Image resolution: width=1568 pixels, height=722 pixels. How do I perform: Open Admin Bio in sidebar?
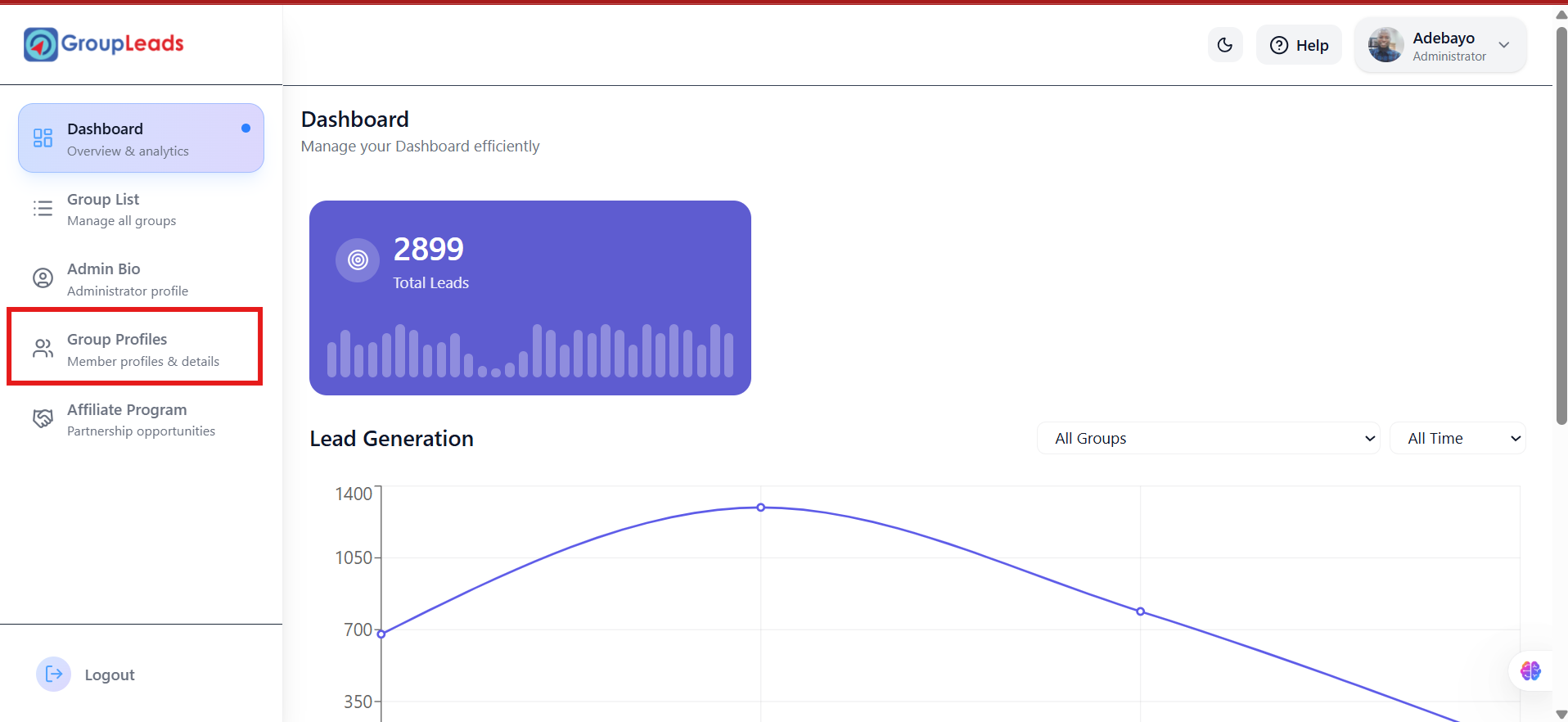(141, 278)
